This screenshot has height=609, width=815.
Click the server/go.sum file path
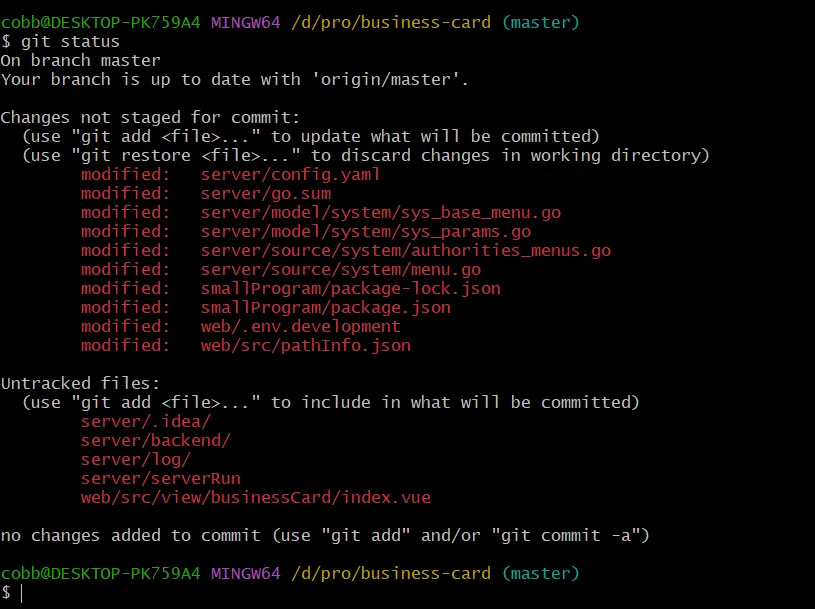click(265, 193)
